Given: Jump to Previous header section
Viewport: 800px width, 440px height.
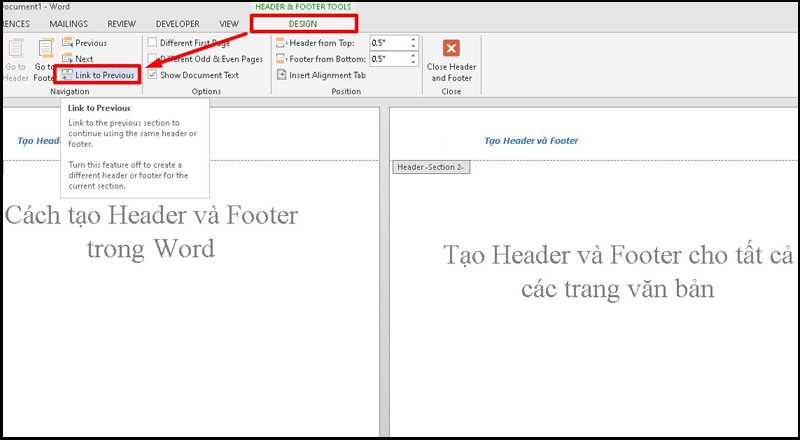Looking at the screenshot, I should 84,43.
